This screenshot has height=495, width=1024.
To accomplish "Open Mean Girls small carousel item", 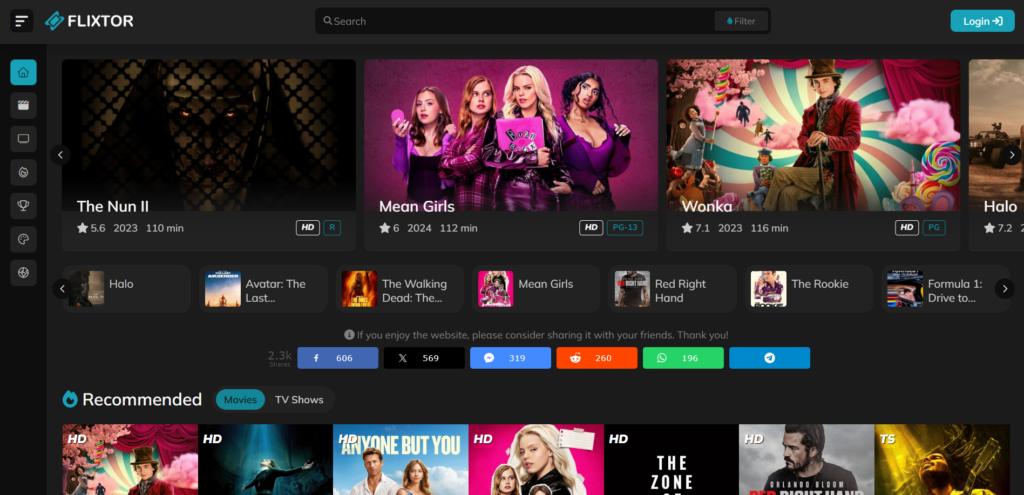I will 536,289.
